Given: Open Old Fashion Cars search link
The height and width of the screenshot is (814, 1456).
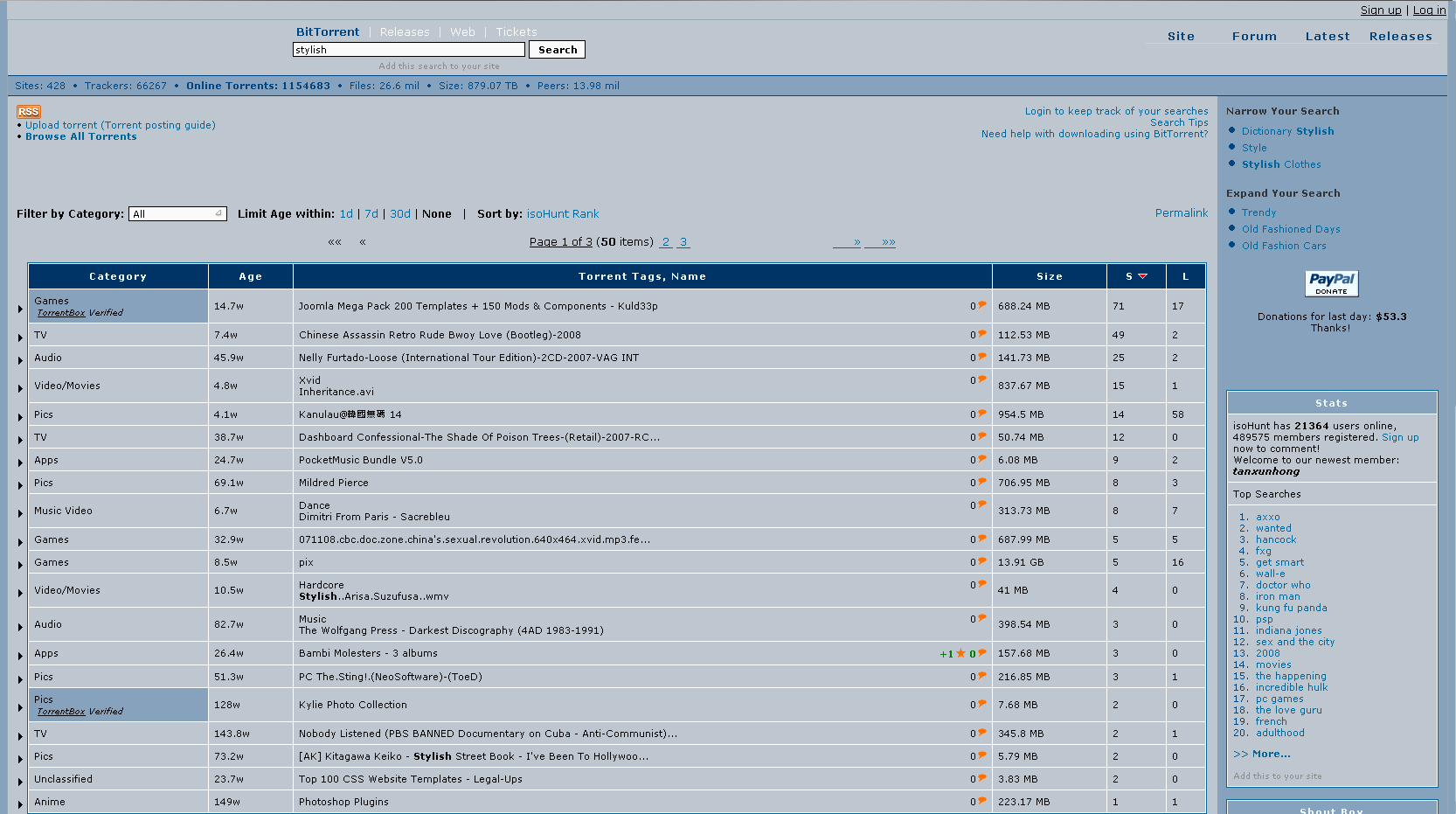Looking at the screenshot, I should pyautogui.click(x=1284, y=246).
